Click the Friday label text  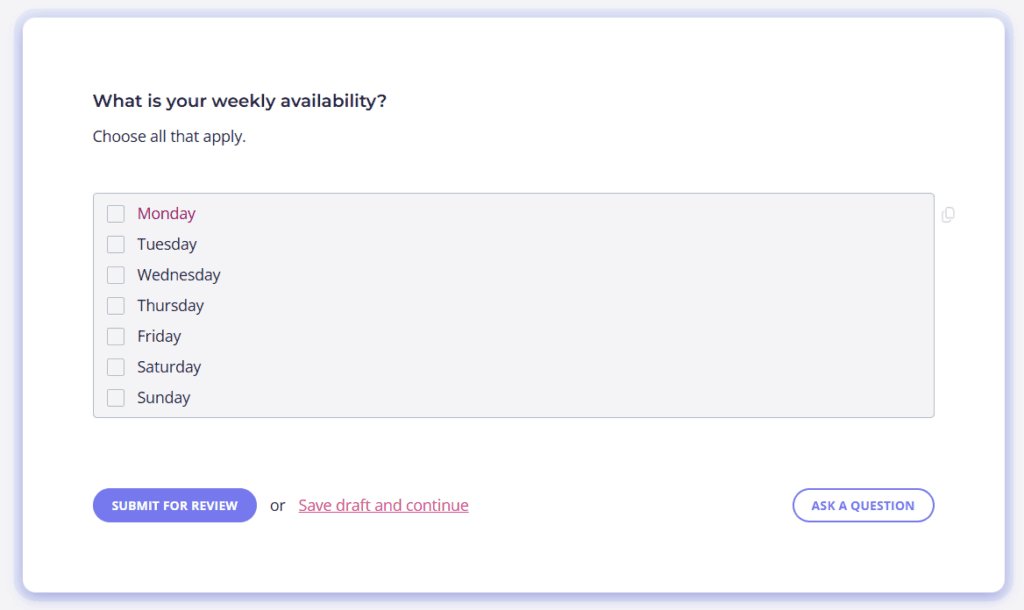pyautogui.click(x=159, y=336)
